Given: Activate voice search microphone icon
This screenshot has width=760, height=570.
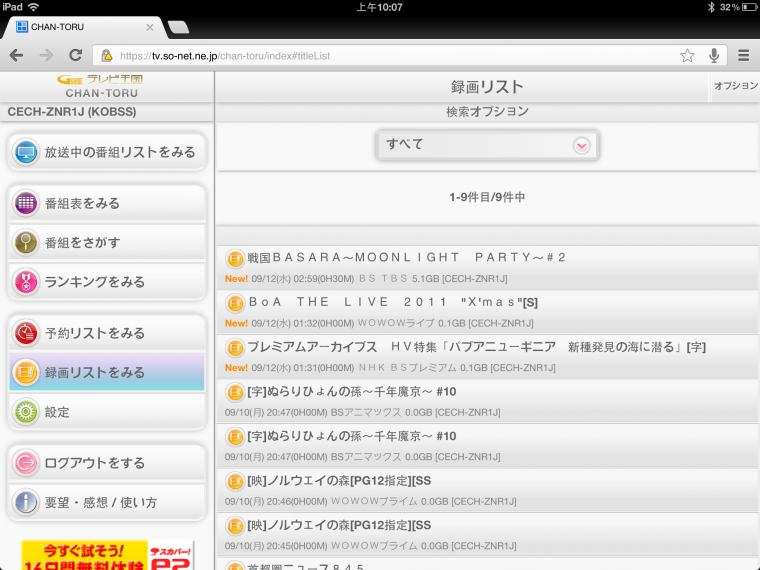Looking at the screenshot, I should point(713,56).
